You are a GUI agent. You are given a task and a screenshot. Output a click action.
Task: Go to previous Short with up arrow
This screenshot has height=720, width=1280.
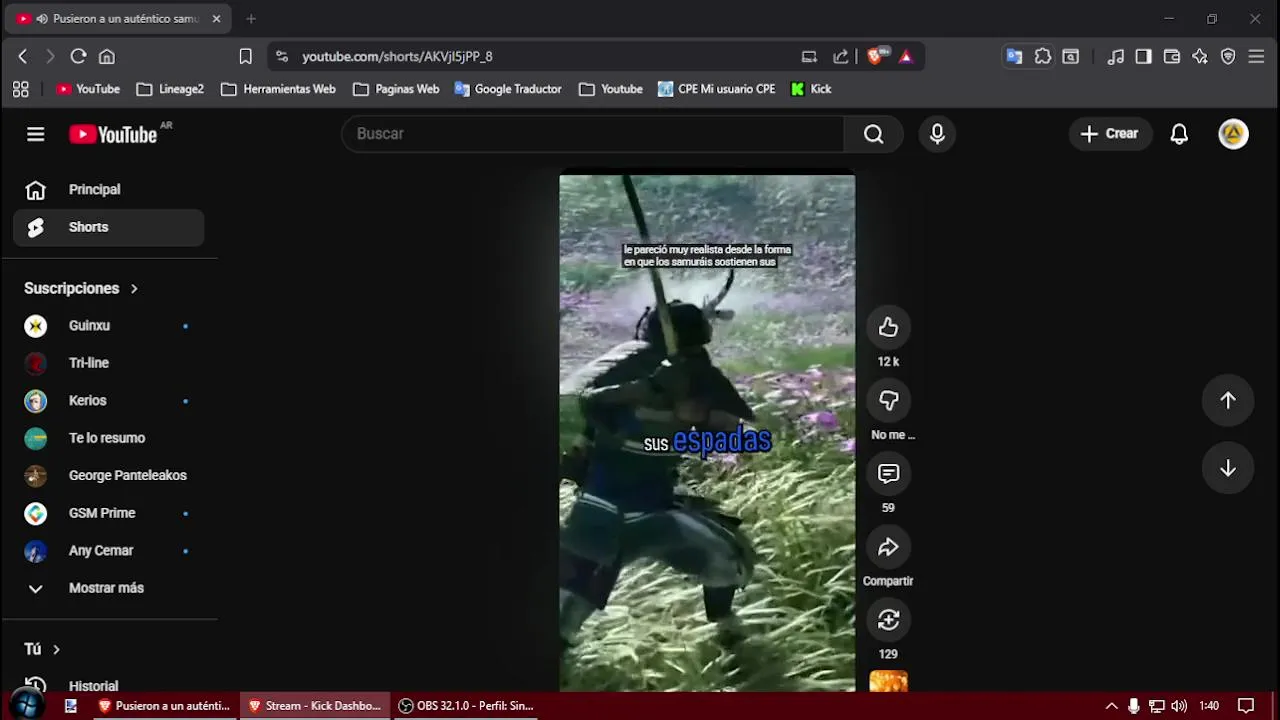click(x=1228, y=400)
